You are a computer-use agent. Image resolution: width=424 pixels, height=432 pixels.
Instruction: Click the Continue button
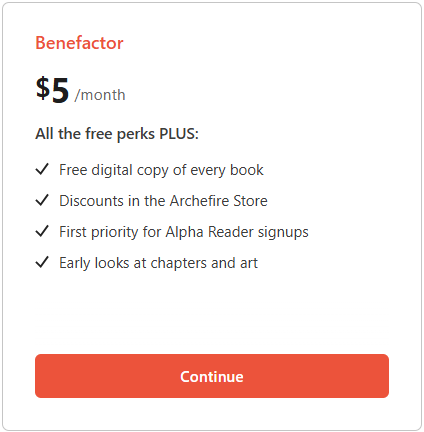[x=212, y=376]
